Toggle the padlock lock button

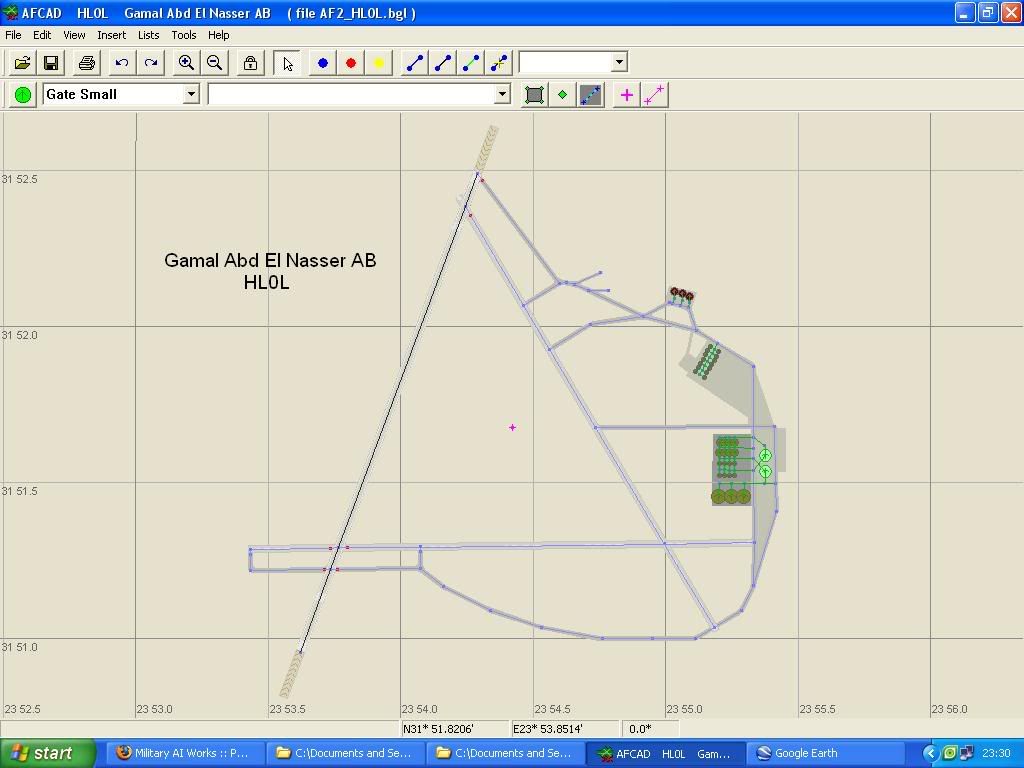[250, 63]
